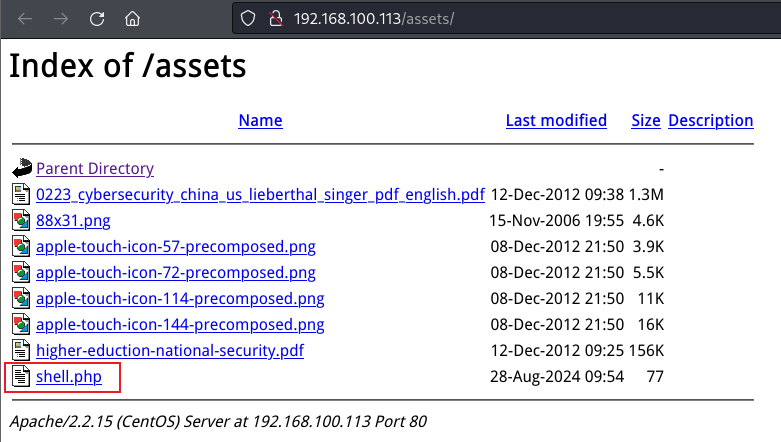Click the Parent Directory back-arrow icon
This screenshot has width=781, height=442.
(x=22, y=169)
